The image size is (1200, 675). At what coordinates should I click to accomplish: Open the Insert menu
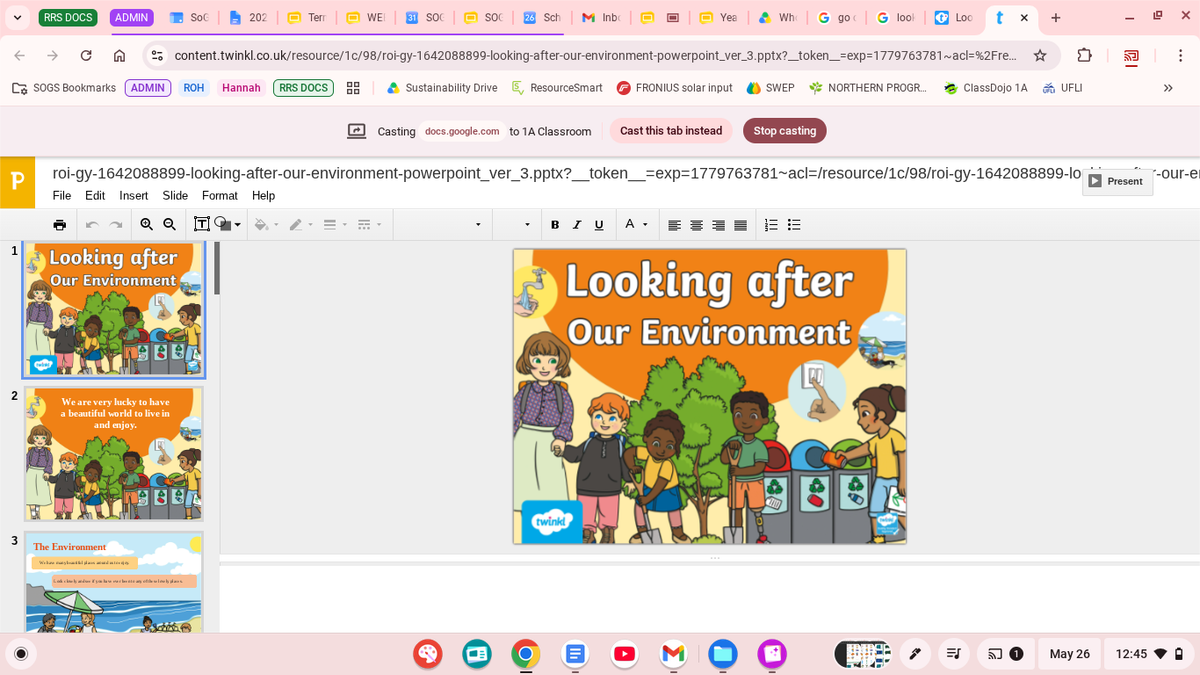pos(134,195)
